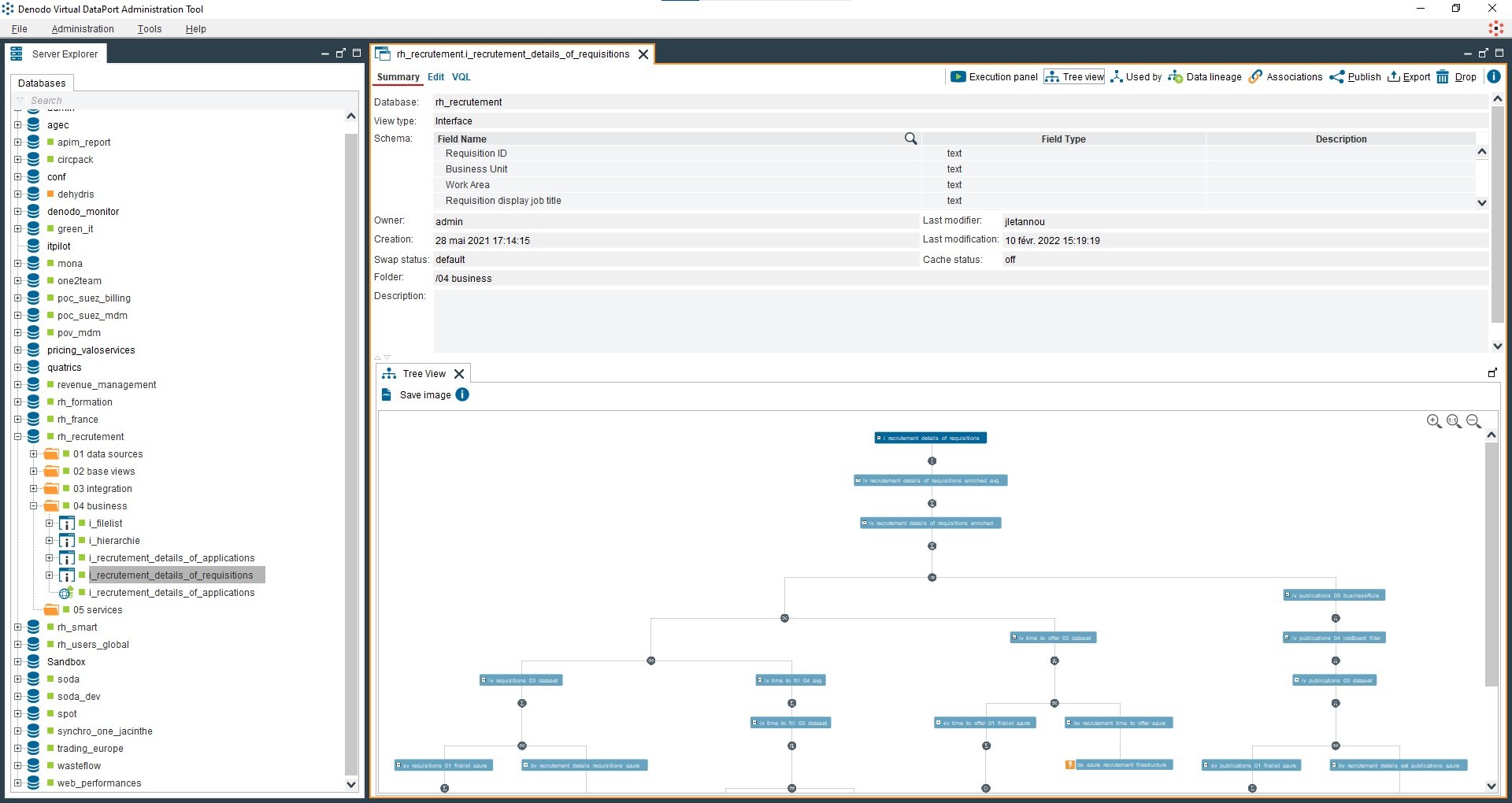Click the Export button
This screenshot has height=803, width=1512.
click(x=1409, y=77)
